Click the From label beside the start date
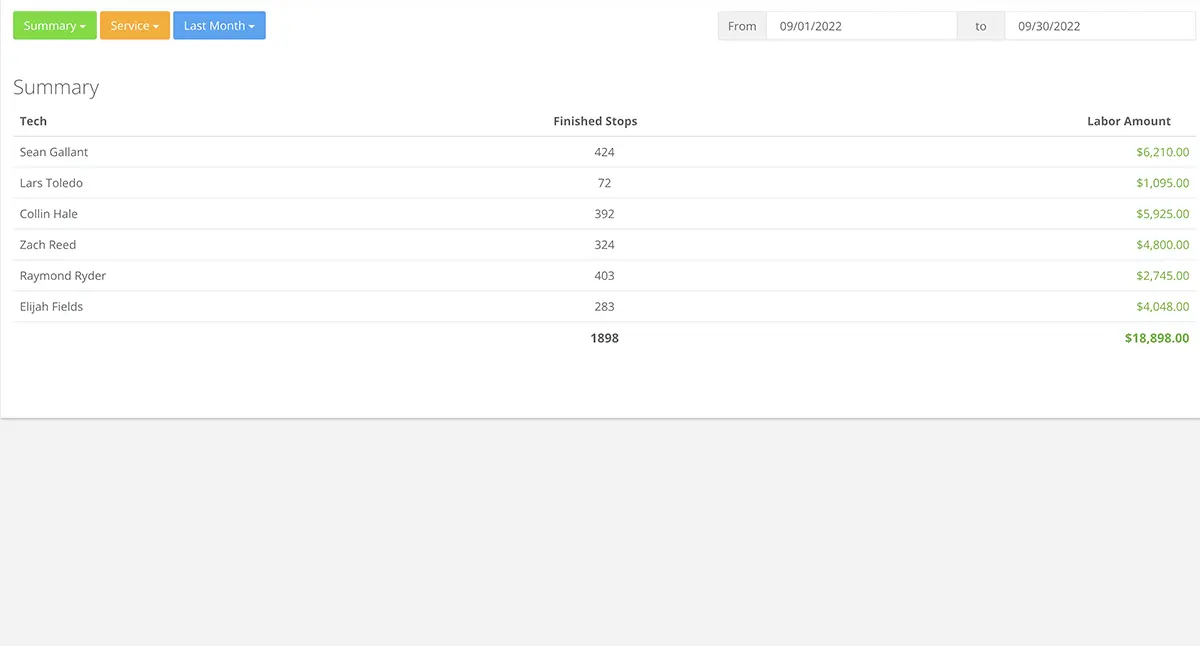Viewport: 1200px width, 646px height. tap(742, 26)
